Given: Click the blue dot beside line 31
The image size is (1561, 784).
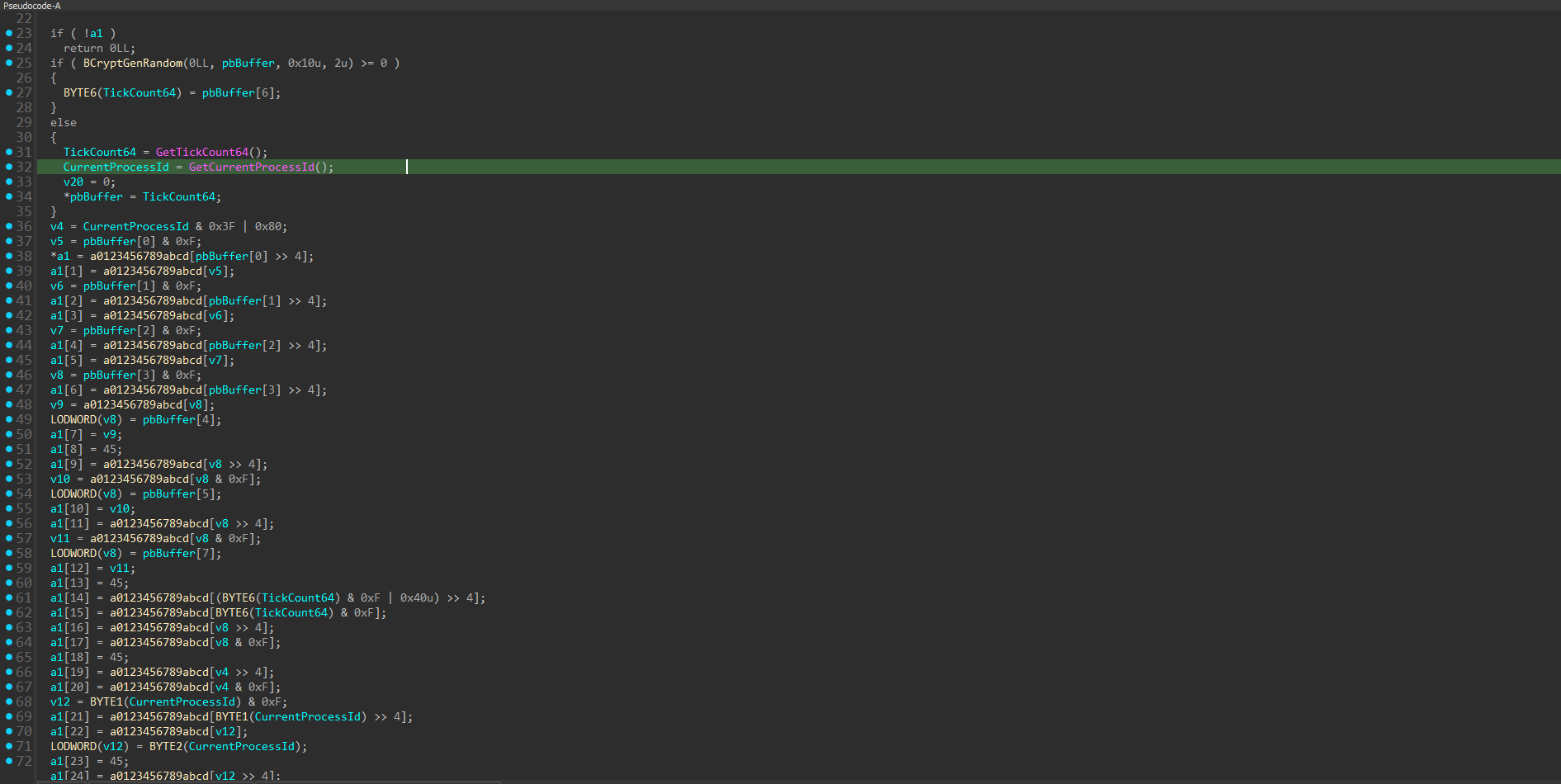Looking at the screenshot, I should [9, 152].
